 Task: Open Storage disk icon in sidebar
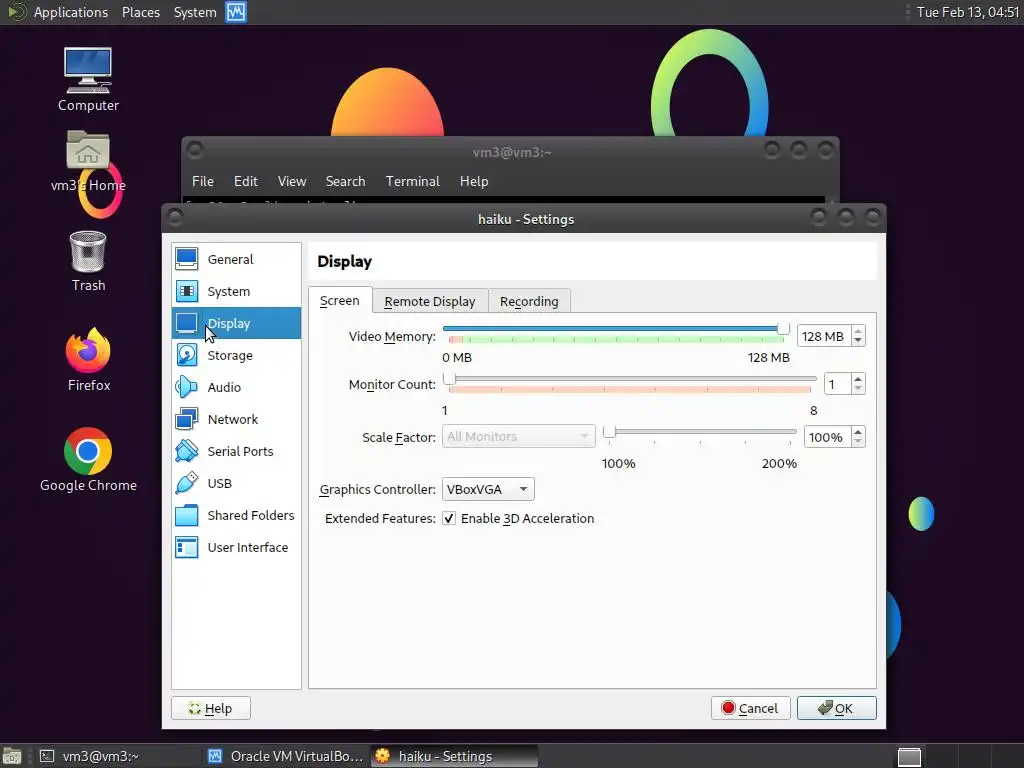(187, 355)
